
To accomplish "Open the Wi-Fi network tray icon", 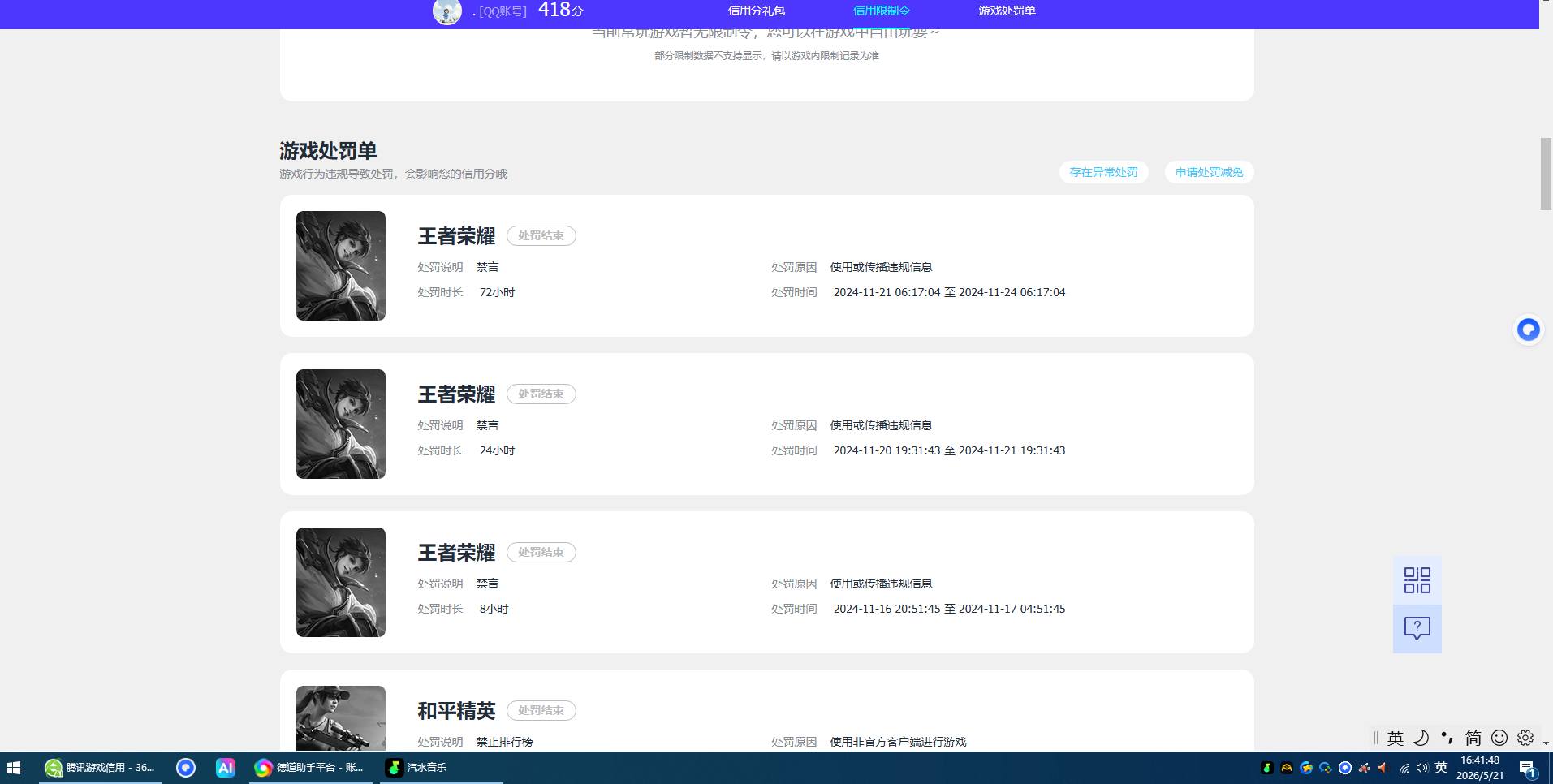I will 1404,768.
